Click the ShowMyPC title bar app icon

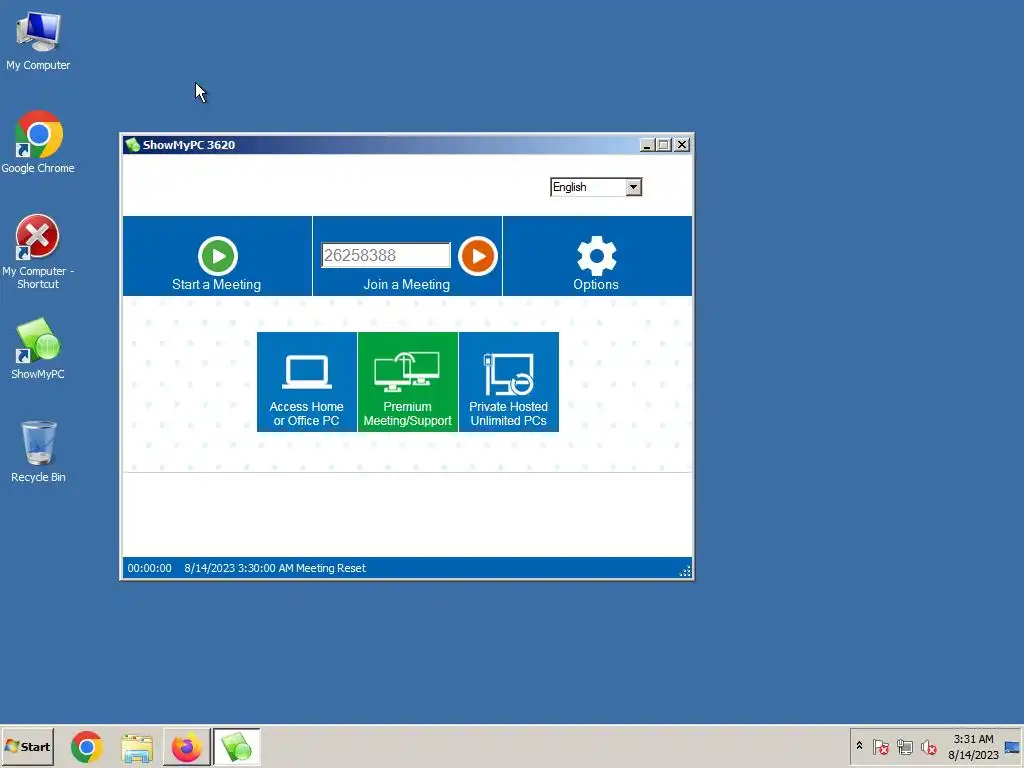pos(133,145)
